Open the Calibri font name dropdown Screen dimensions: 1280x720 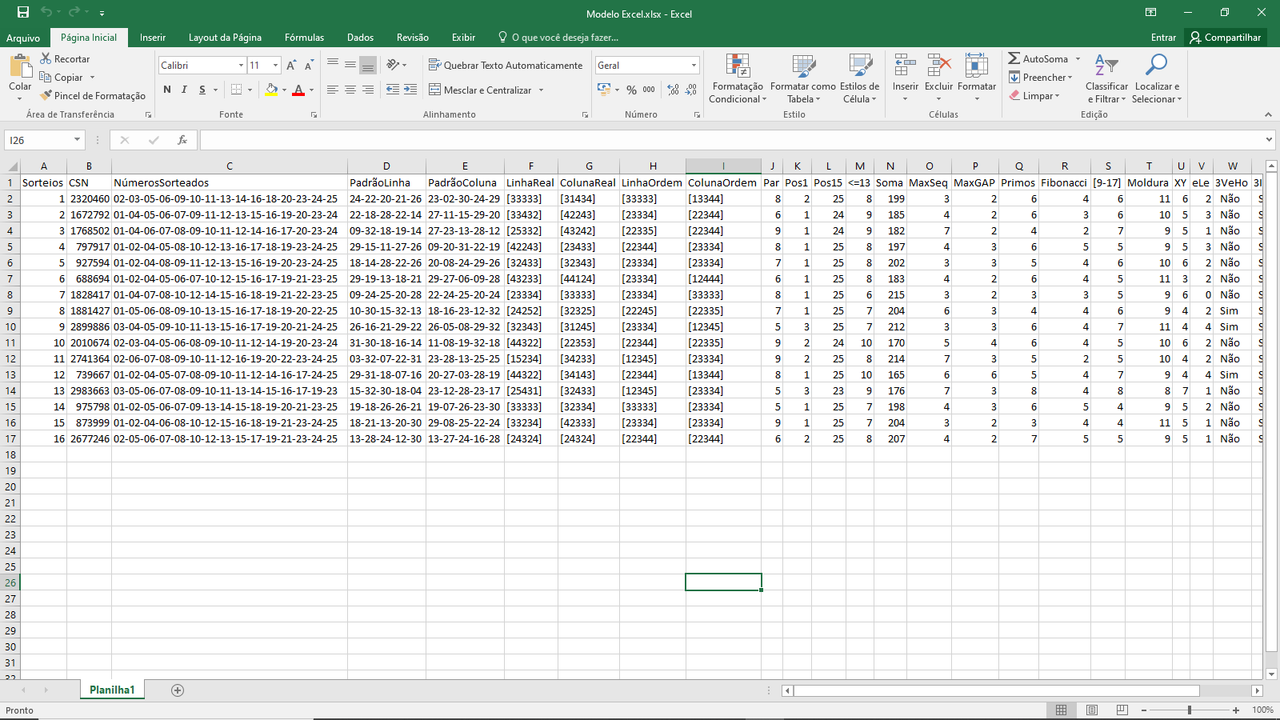241,65
